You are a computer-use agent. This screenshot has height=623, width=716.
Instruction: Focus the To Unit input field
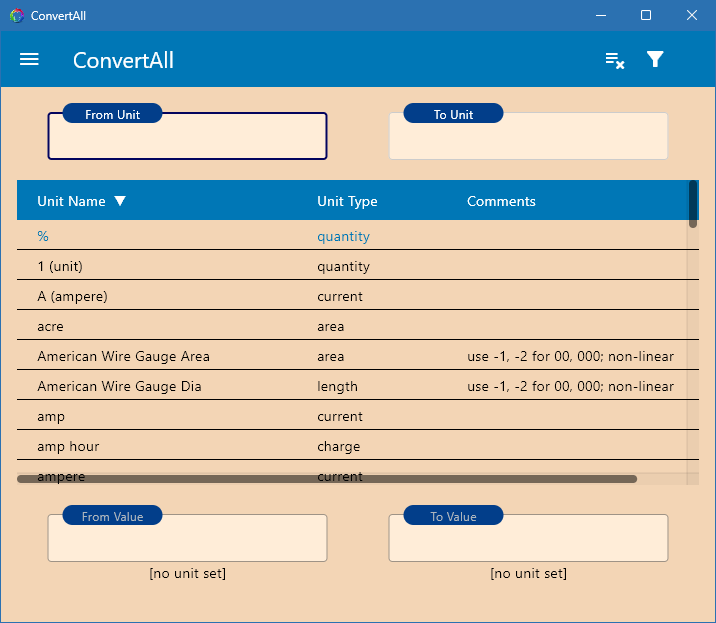528,136
